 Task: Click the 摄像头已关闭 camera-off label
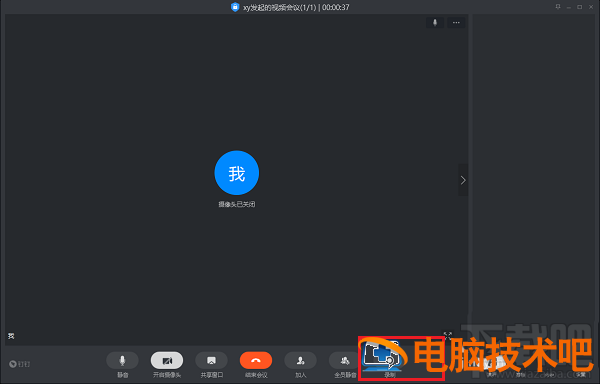(x=236, y=204)
